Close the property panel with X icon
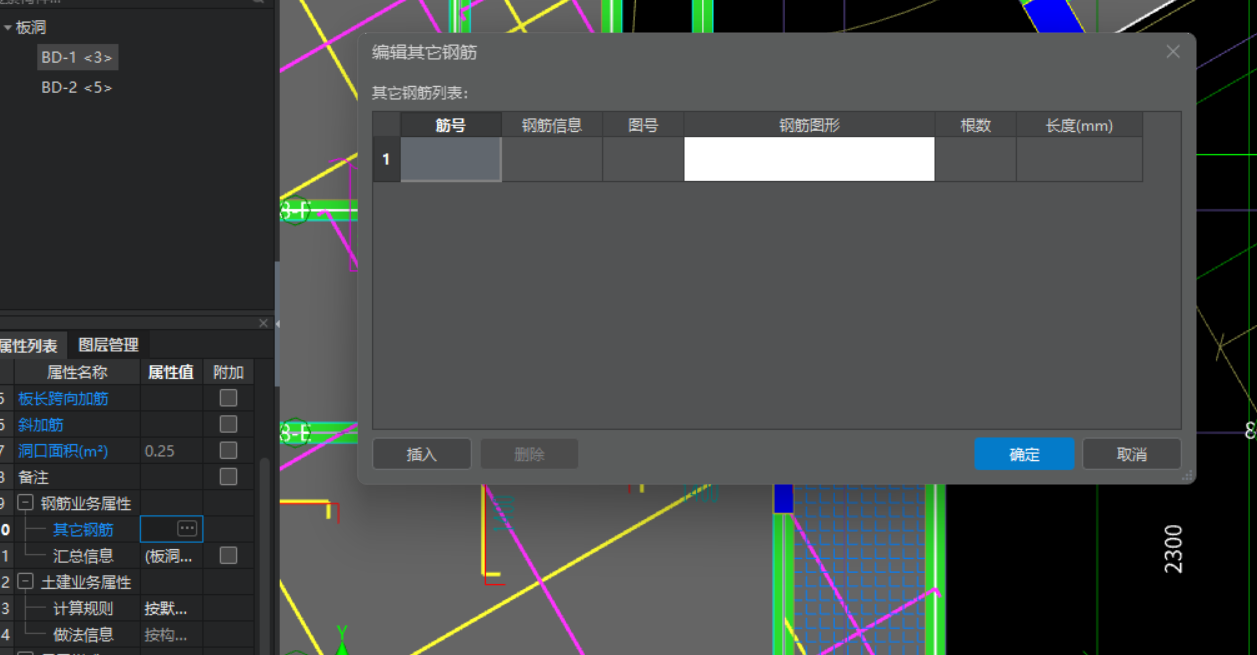Image resolution: width=1257 pixels, height=655 pixels. [x=263, y=323]
